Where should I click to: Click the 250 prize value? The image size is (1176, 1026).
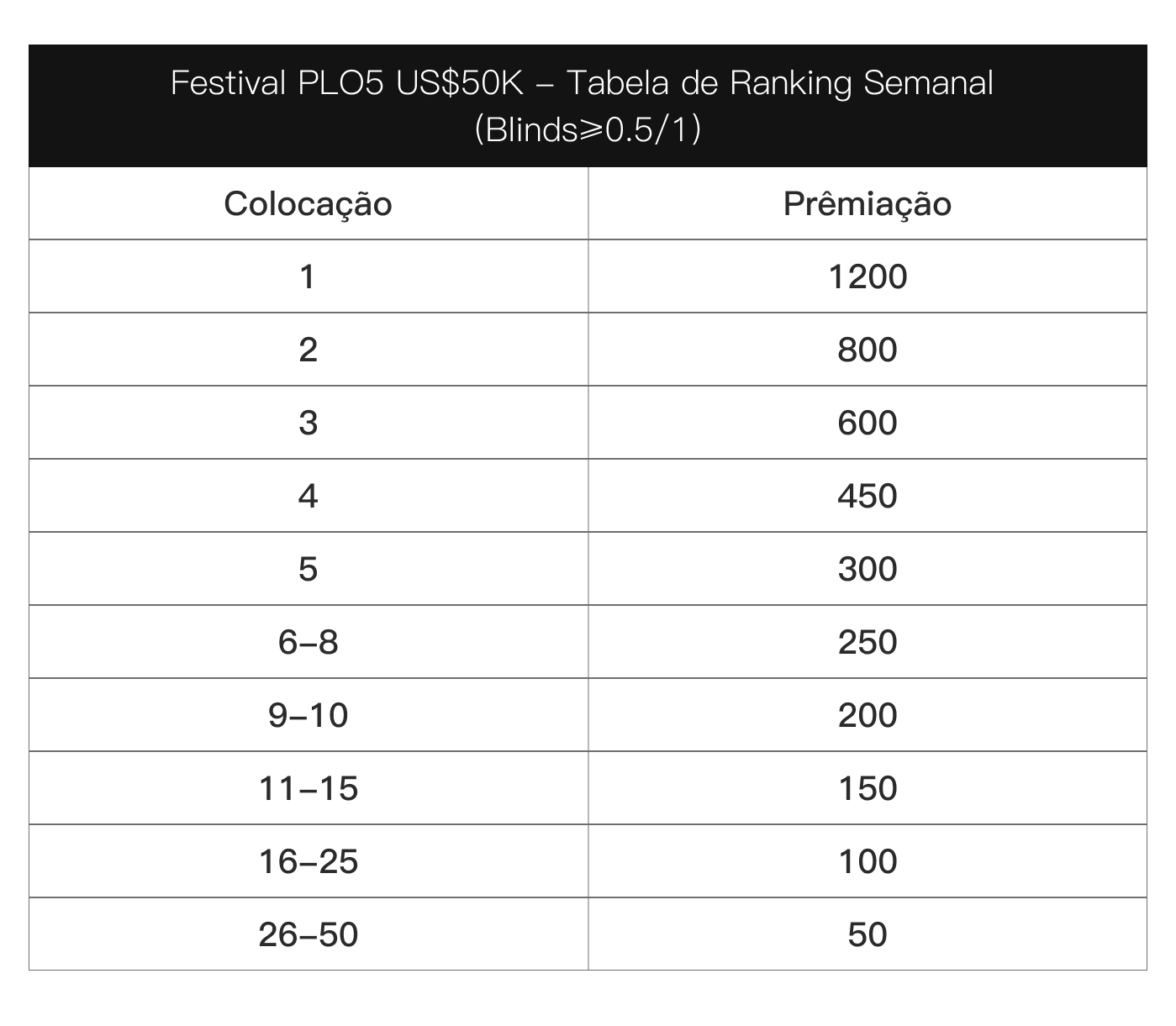pos(867,642)
